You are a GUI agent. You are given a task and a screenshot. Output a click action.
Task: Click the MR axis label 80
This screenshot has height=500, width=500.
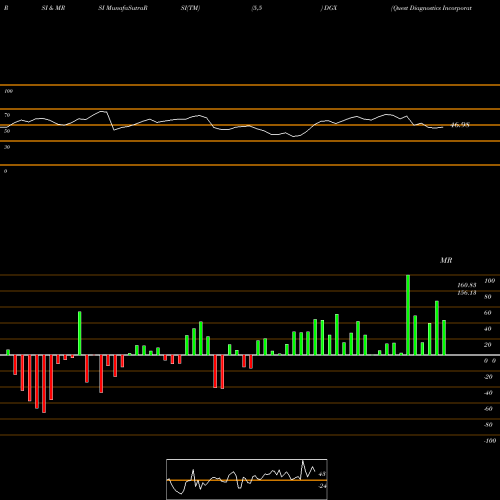click(x=488, y=297)
